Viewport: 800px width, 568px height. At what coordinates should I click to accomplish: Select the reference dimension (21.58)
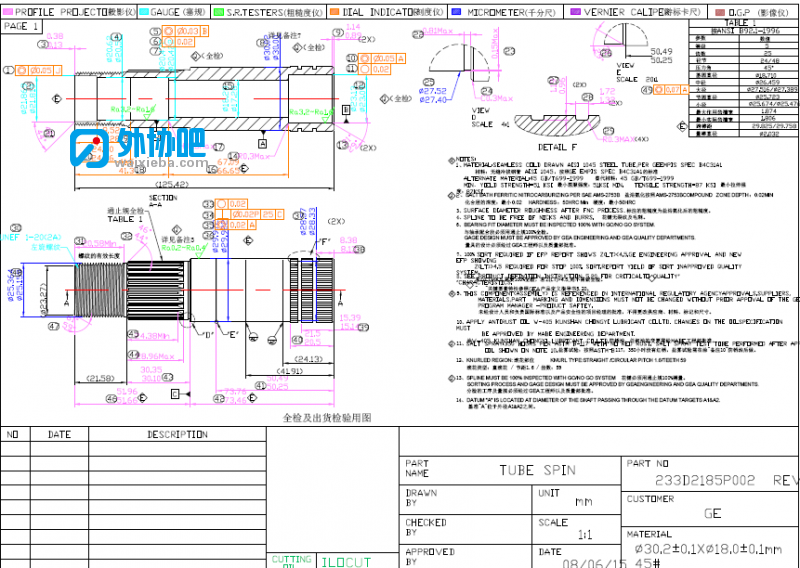(100, 378)
